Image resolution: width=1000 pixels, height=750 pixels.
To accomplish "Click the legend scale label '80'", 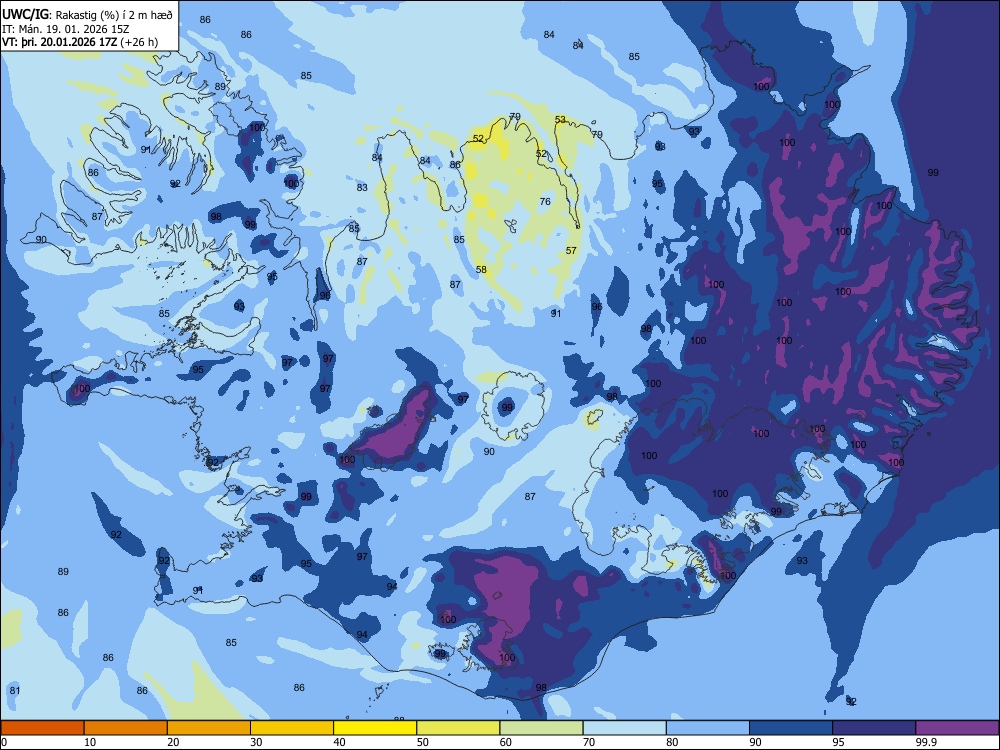I will pos(672,742).
